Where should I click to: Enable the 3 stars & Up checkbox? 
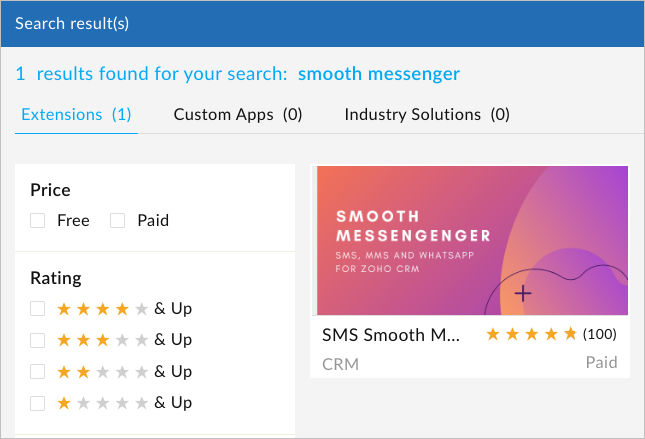point(37,340)
